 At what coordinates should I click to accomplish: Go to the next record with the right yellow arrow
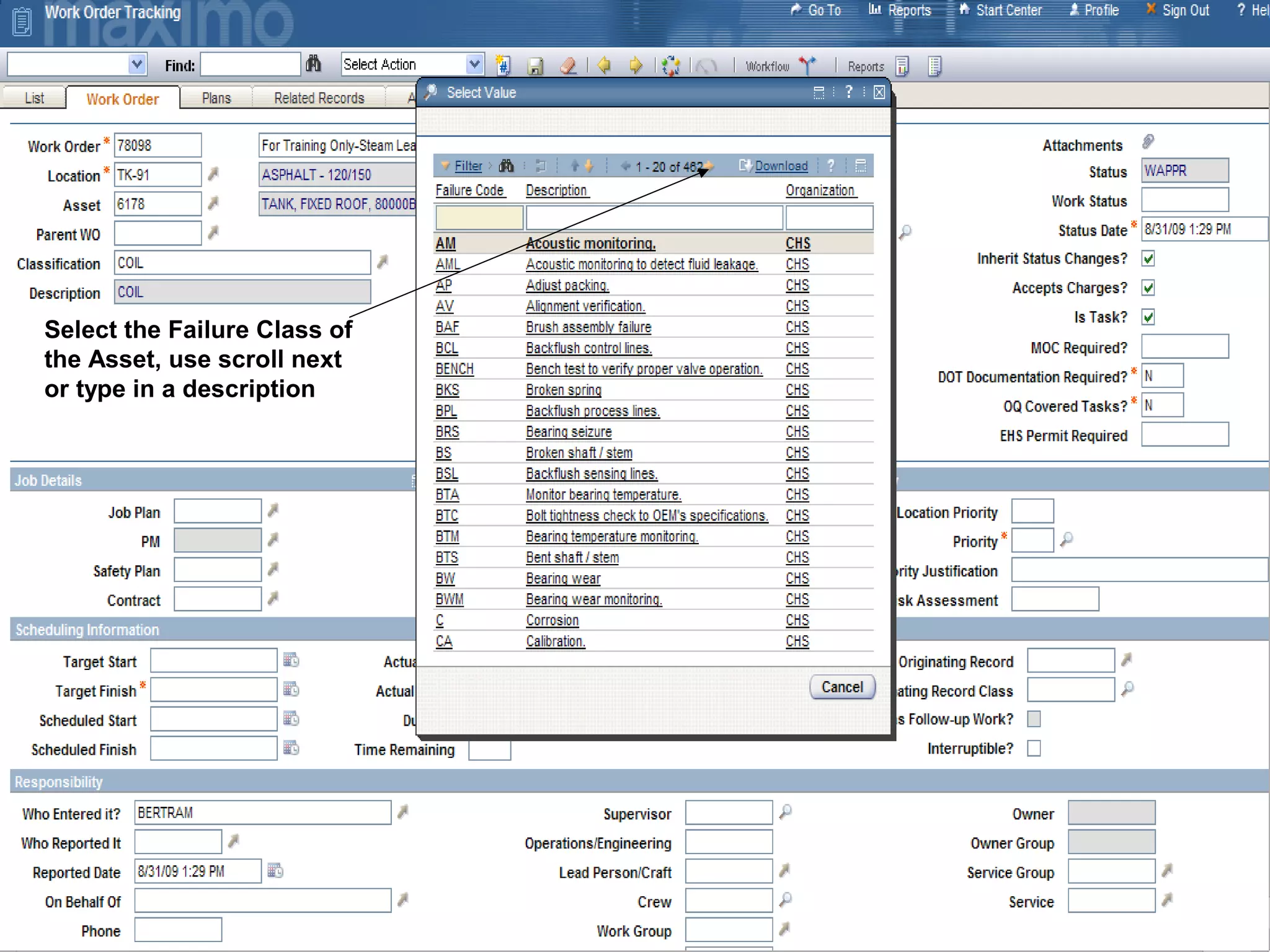coord(636,65)
